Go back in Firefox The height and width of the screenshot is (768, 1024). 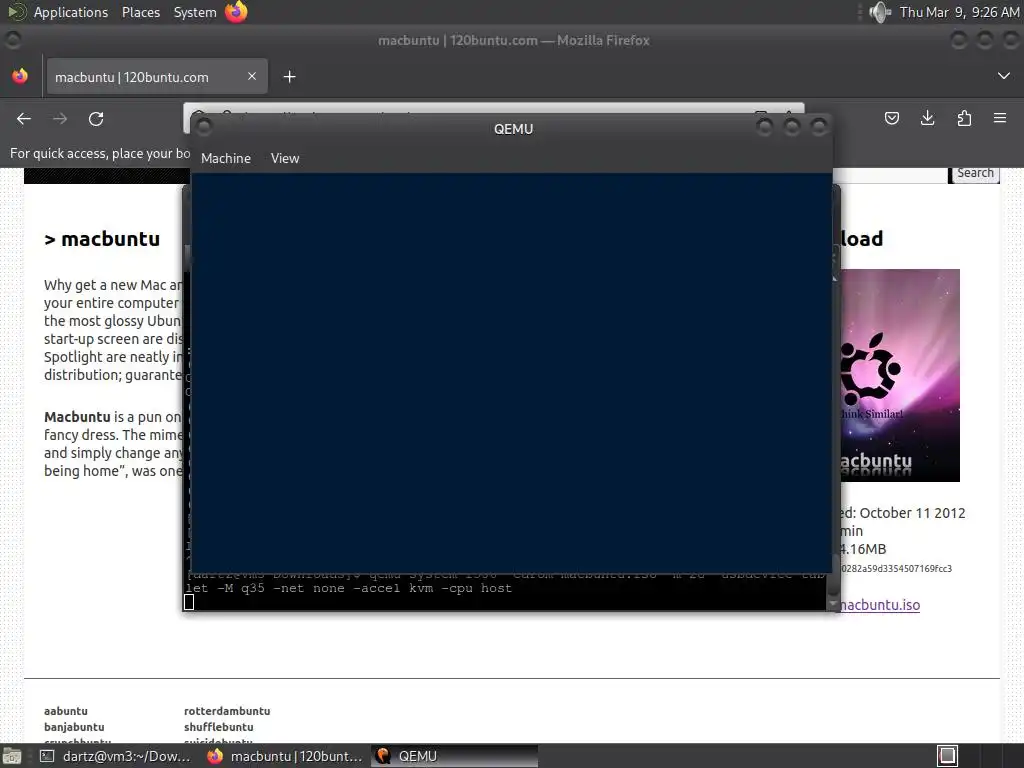pos(24,119)
